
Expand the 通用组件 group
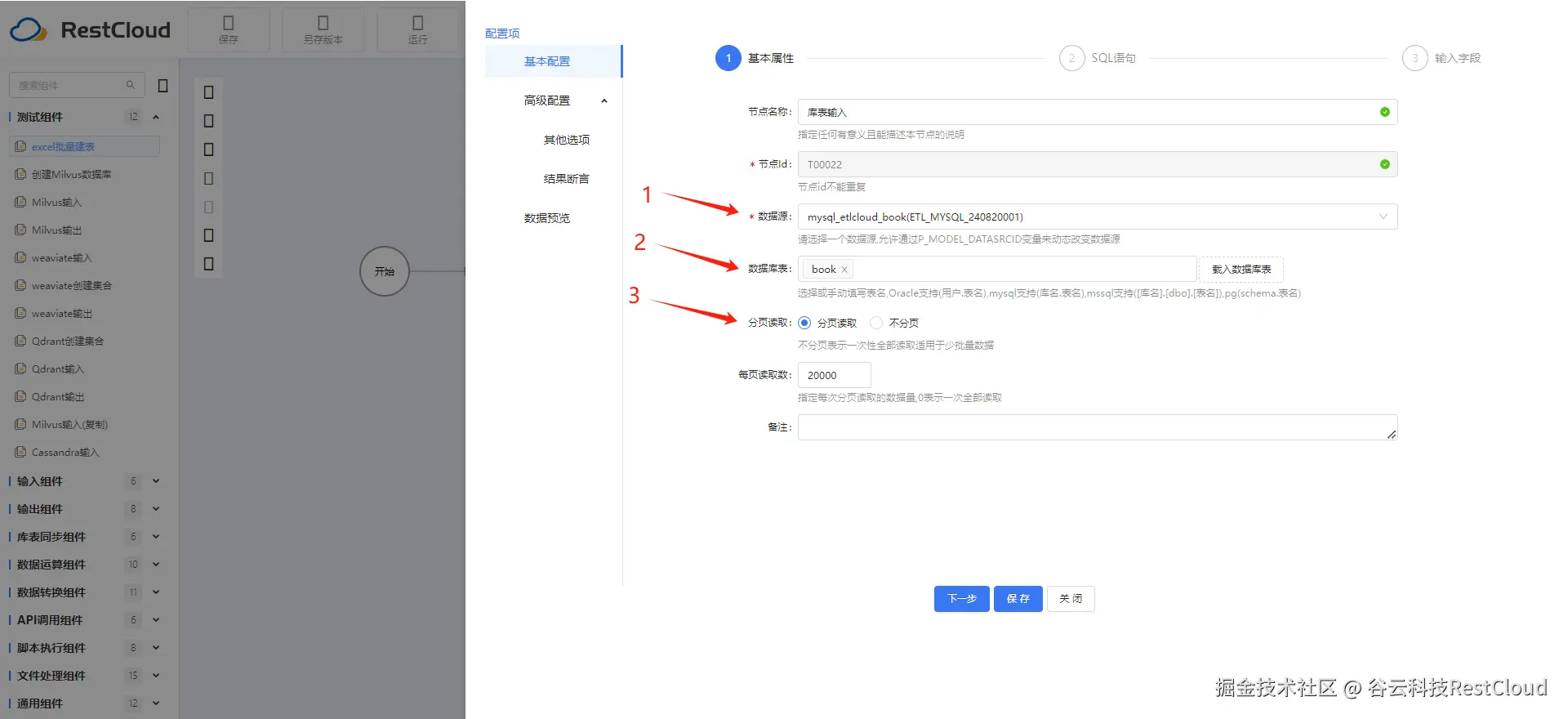156,703
